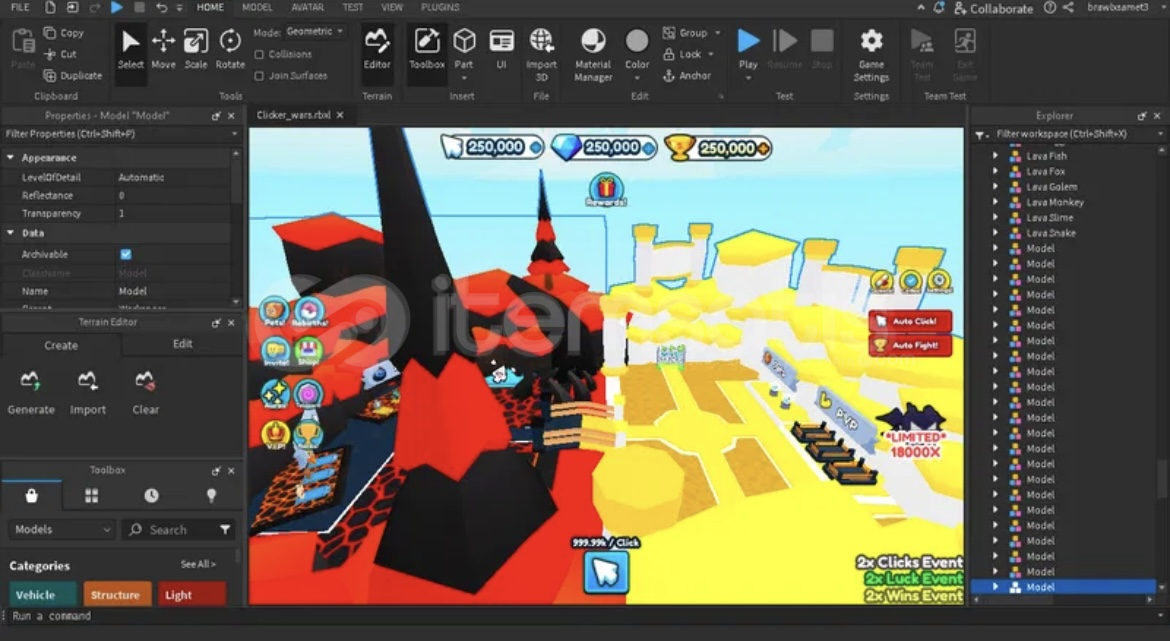Open Toolbox marketplace bag tab
This screenshot has height=641, width=1170.
click(31, 495)
